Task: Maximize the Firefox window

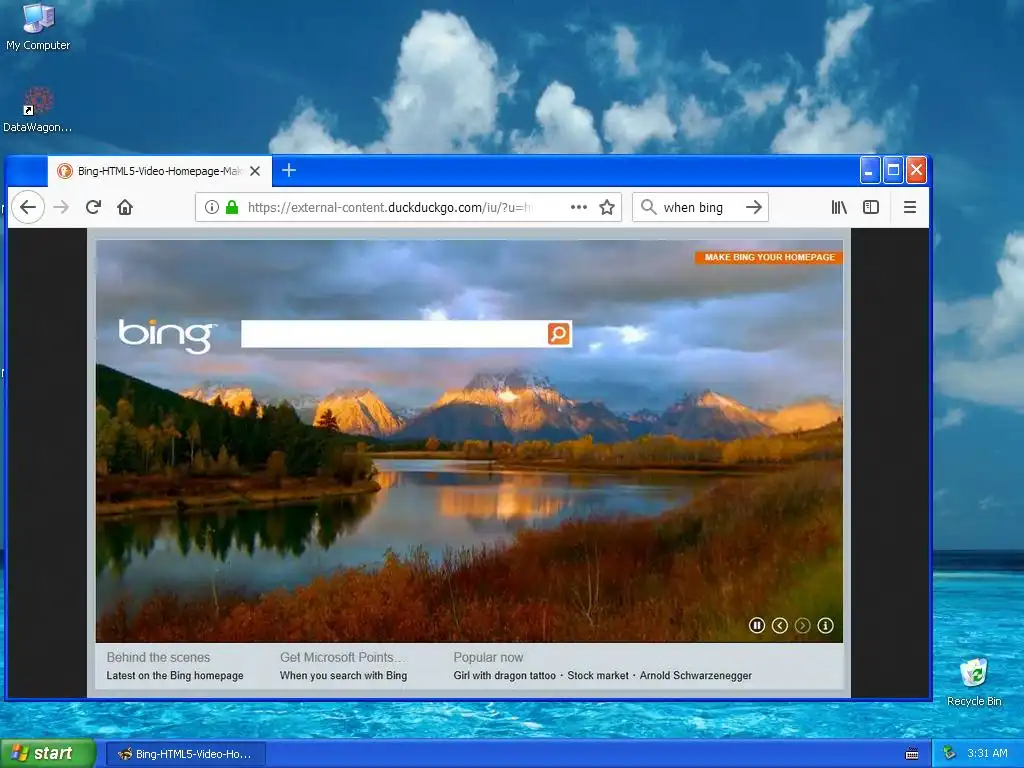Action: click(893, 170)
